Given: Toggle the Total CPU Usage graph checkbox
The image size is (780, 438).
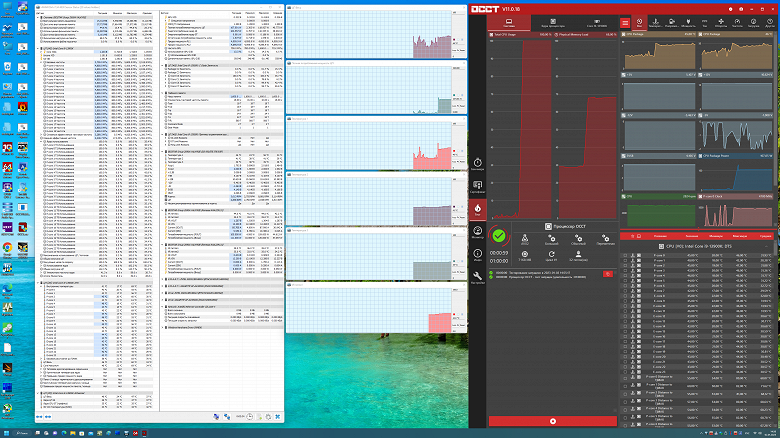Looking at the screenshot, I should [x=491, y=35].
